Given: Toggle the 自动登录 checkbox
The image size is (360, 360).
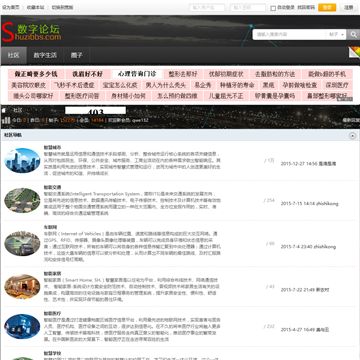Looking at the screenshot, I should pyautogui.click(x=273, y=8).
